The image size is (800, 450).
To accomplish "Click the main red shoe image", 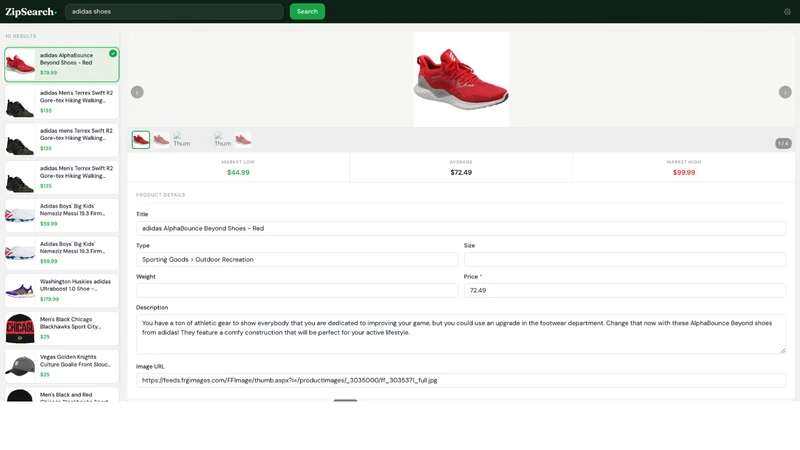I will tap(461, 80).
